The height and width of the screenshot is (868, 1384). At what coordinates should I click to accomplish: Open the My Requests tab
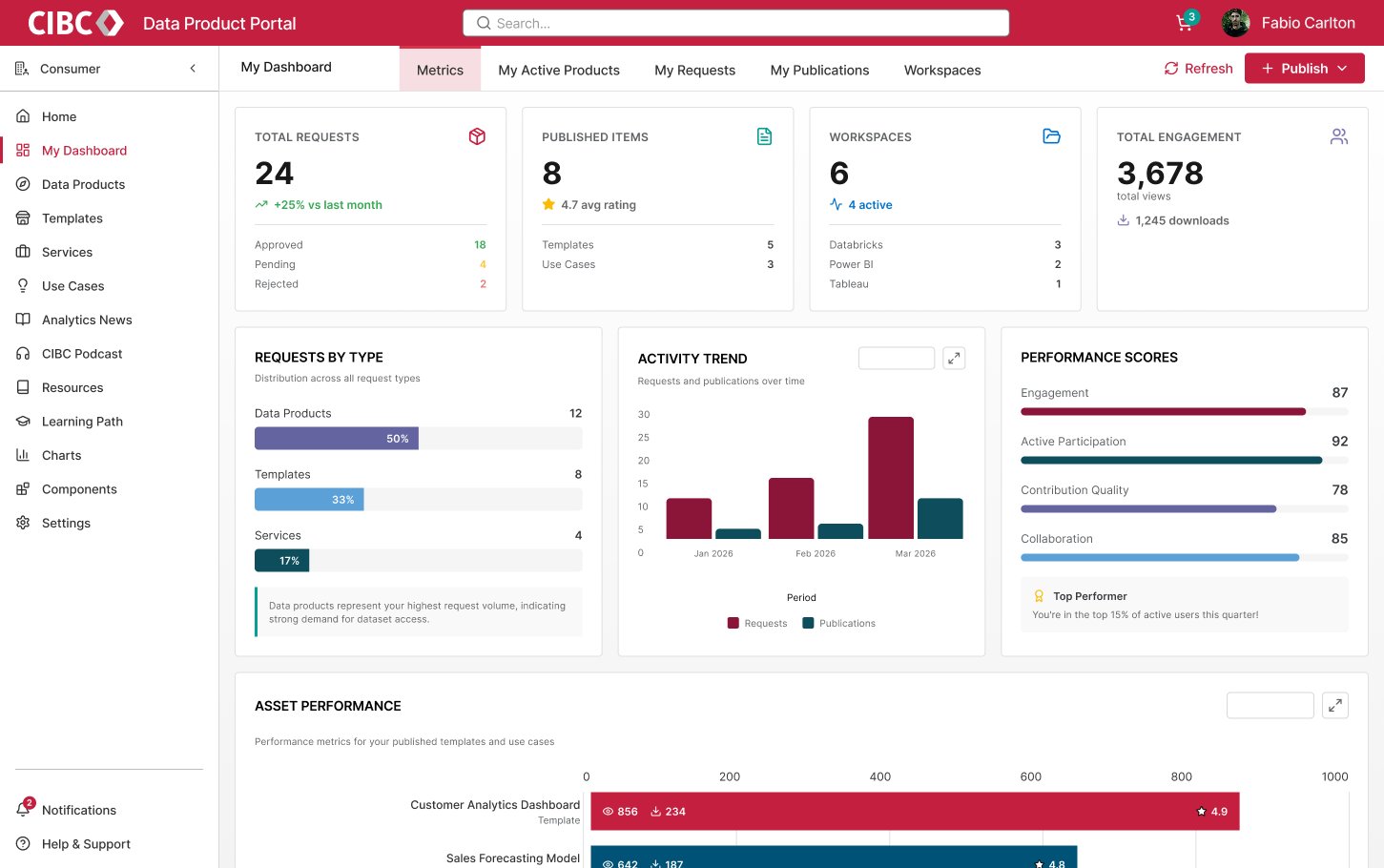click(x=694, y=70)
